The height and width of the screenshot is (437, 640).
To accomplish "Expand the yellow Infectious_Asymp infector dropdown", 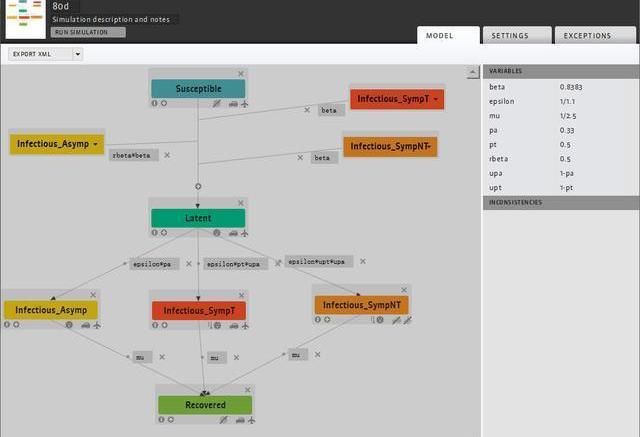I will point(96,144).
